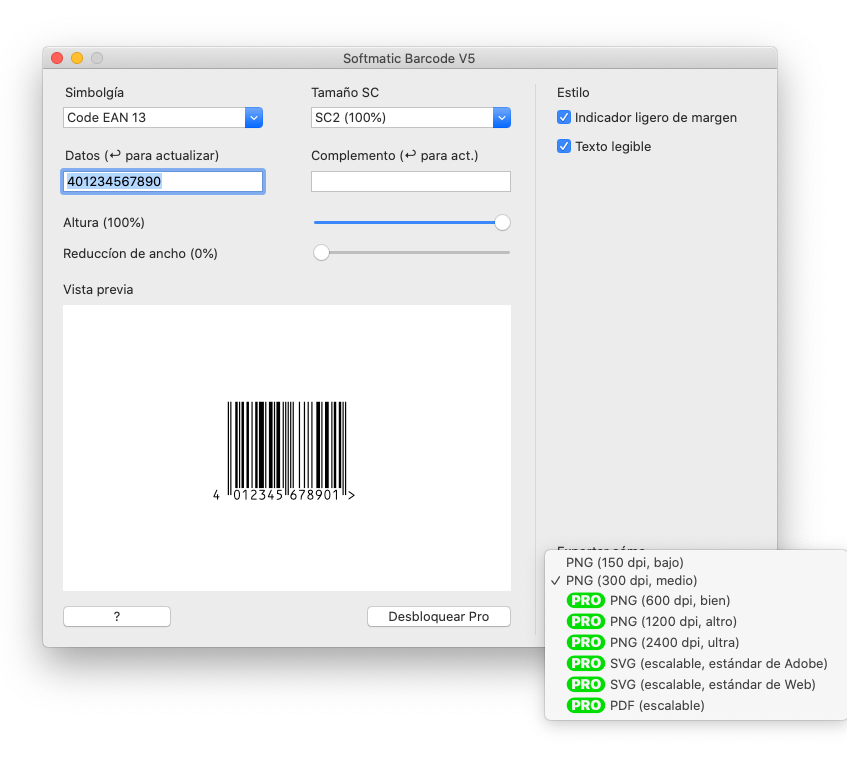
Task: Choose PNG (300 dpi, medio) in the menu
Action: pos(631,581)
